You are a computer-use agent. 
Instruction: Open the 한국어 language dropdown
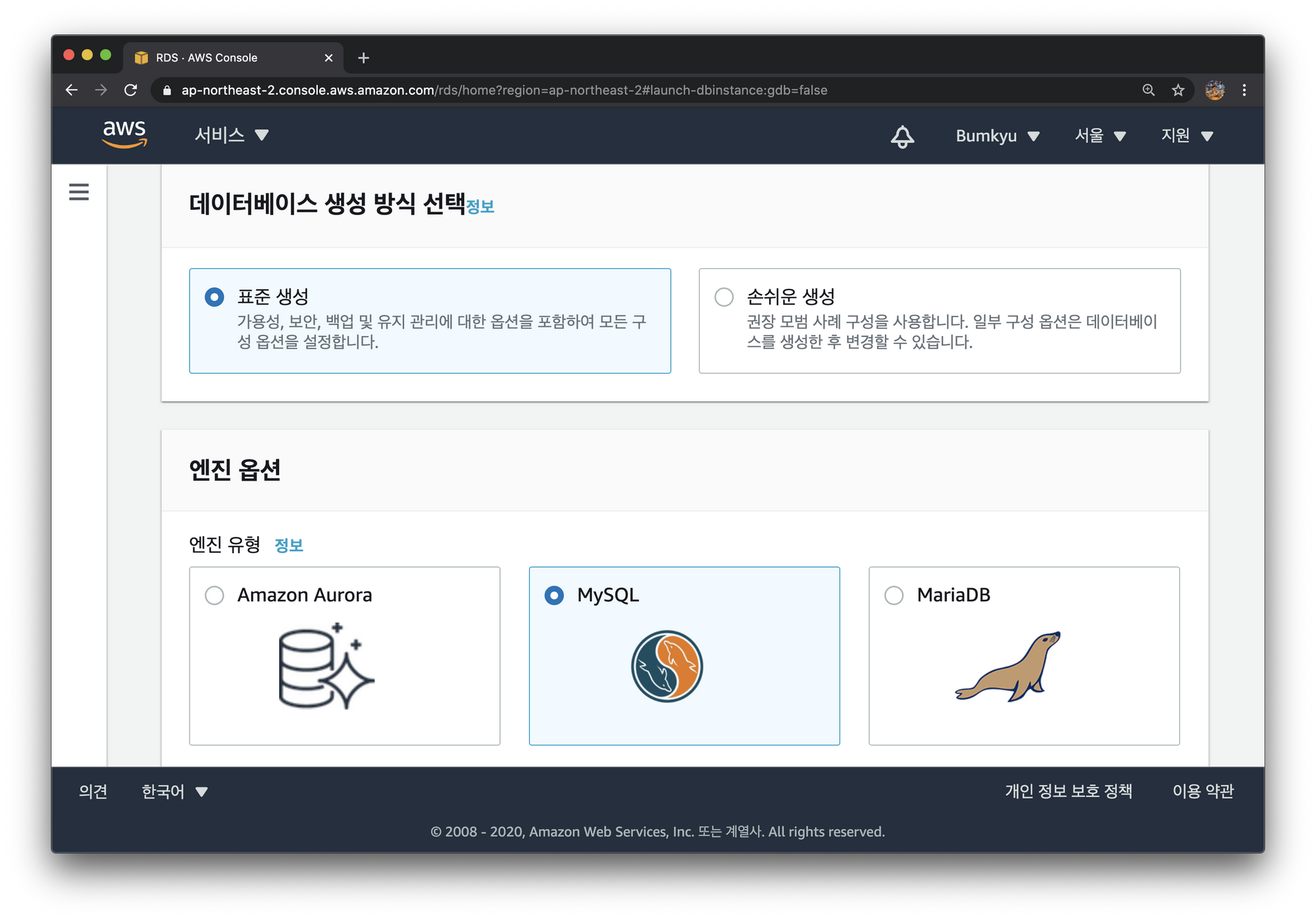coord(175,791)
